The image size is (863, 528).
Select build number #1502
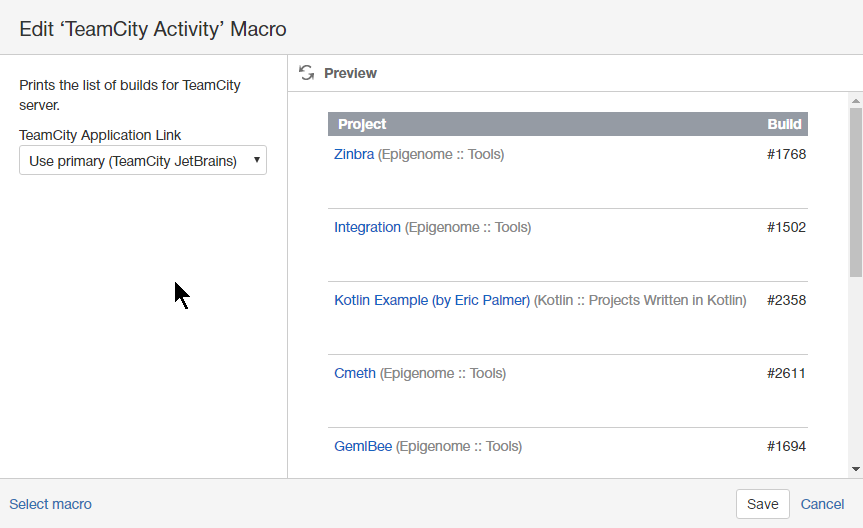coord(786,227)
